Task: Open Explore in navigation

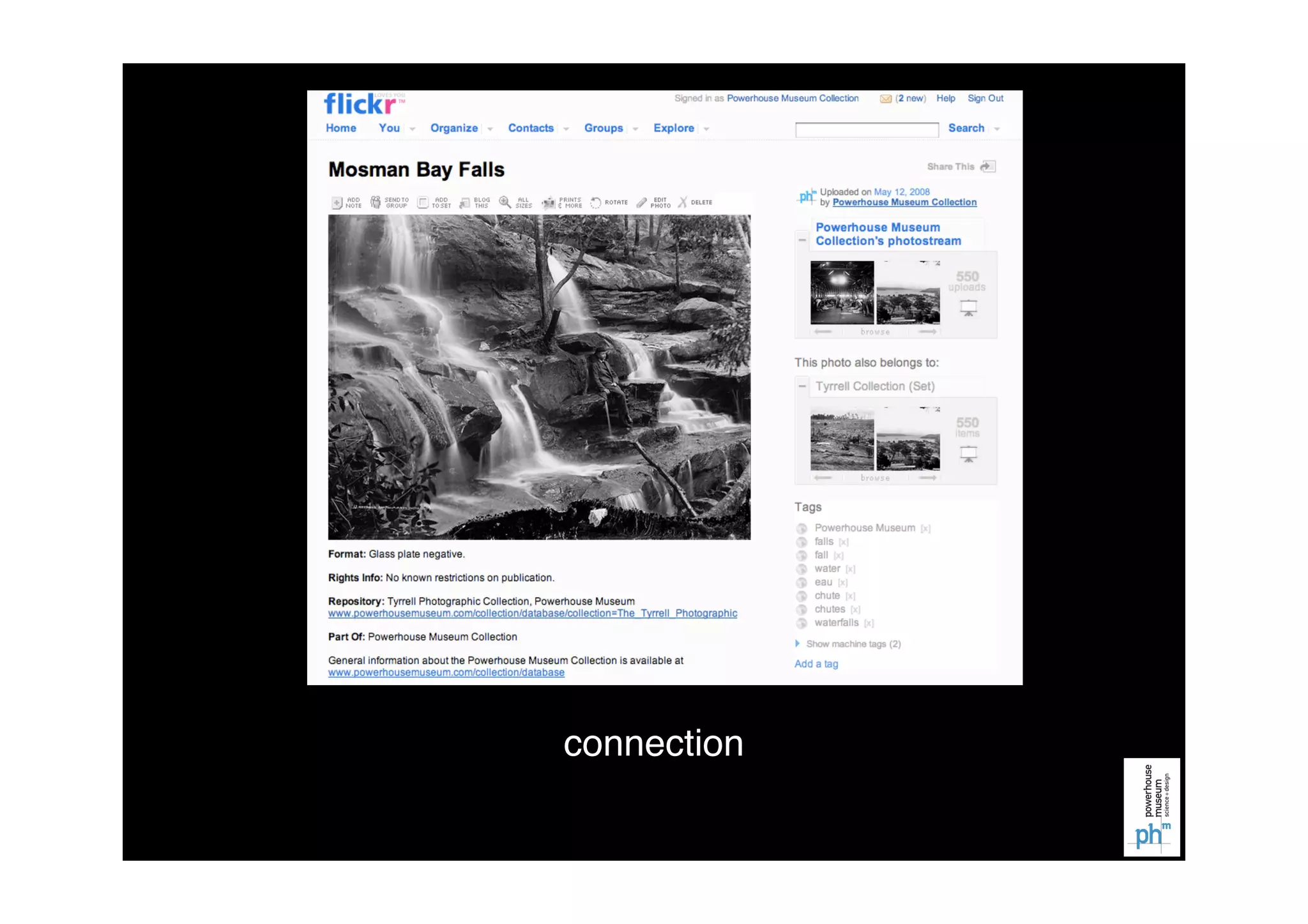Action: click(x=674, y=128)
